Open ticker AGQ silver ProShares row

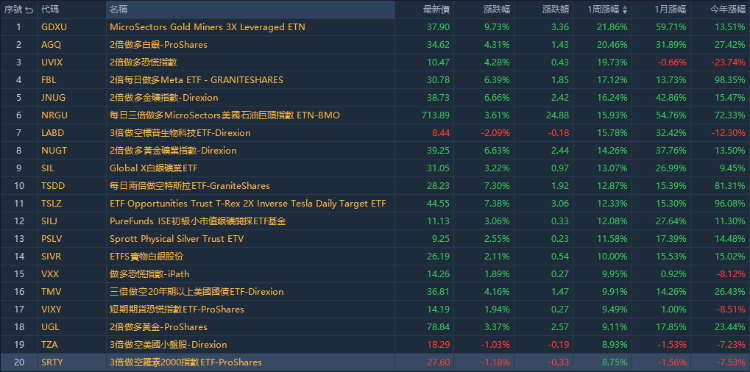[375, 44]
